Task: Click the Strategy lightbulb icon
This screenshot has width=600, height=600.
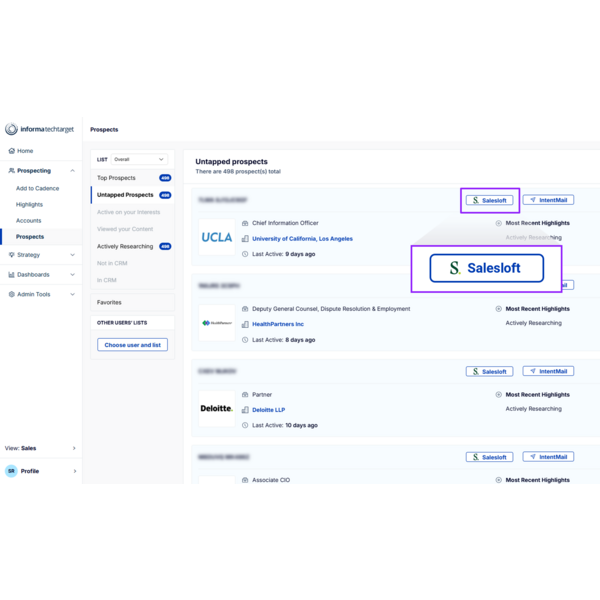Action: (x=11, y=255)
